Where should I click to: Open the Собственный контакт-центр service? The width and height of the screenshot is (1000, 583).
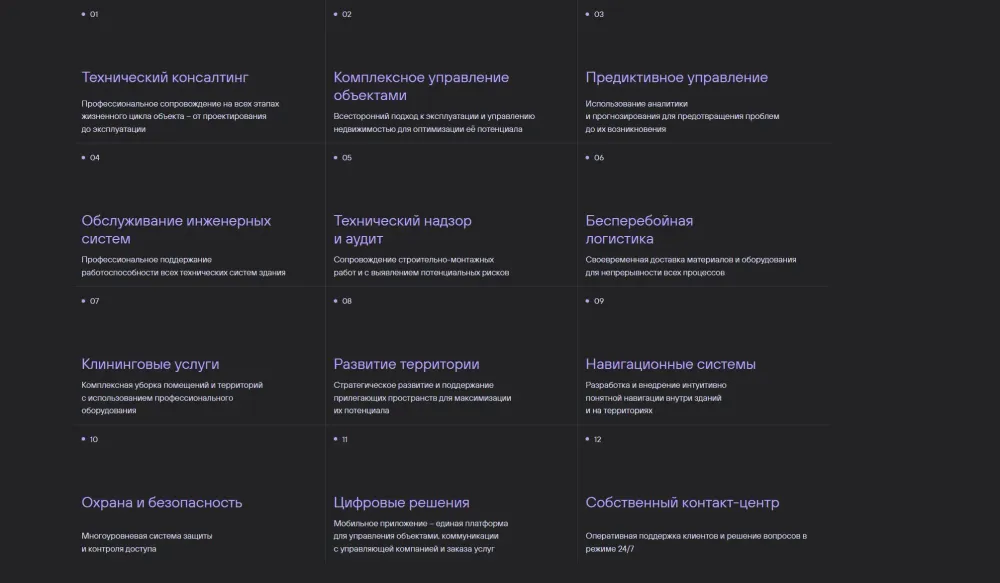coord(682,502)
